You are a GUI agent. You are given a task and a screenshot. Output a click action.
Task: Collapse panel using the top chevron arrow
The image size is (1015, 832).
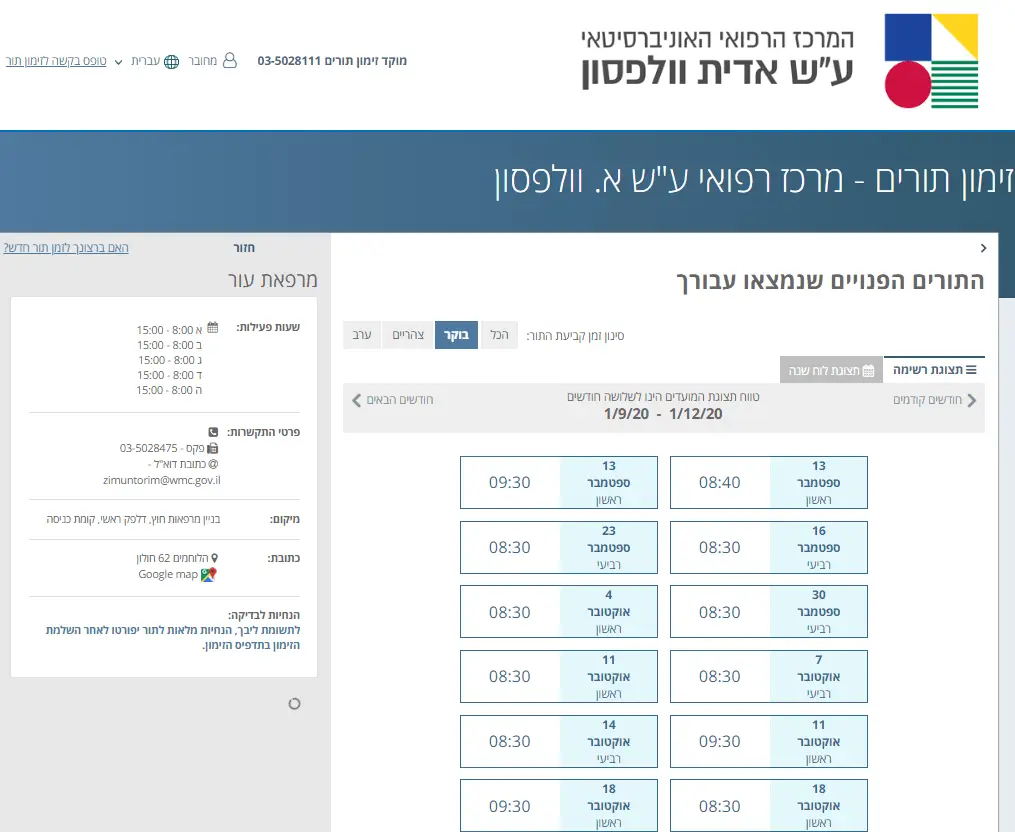983,248
